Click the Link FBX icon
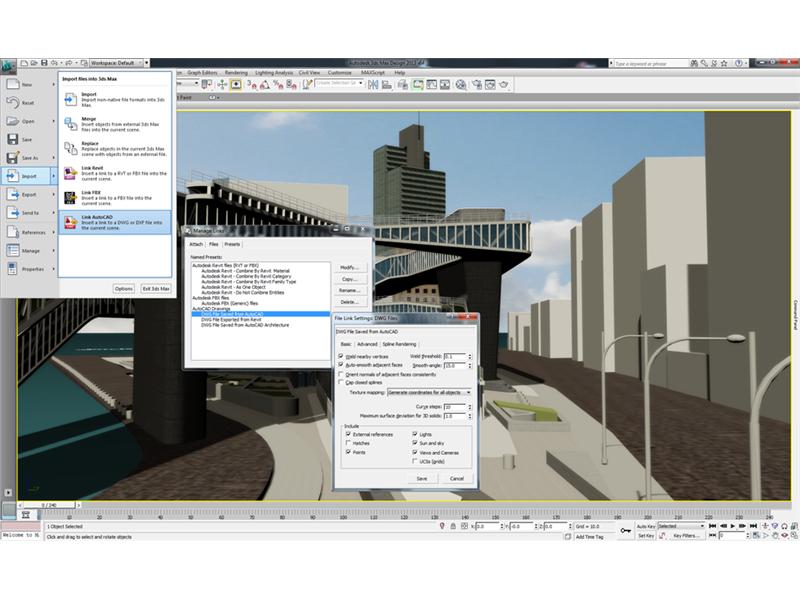Image resolution: width=800 pixels, height=600 pixels. pos(70,197)
